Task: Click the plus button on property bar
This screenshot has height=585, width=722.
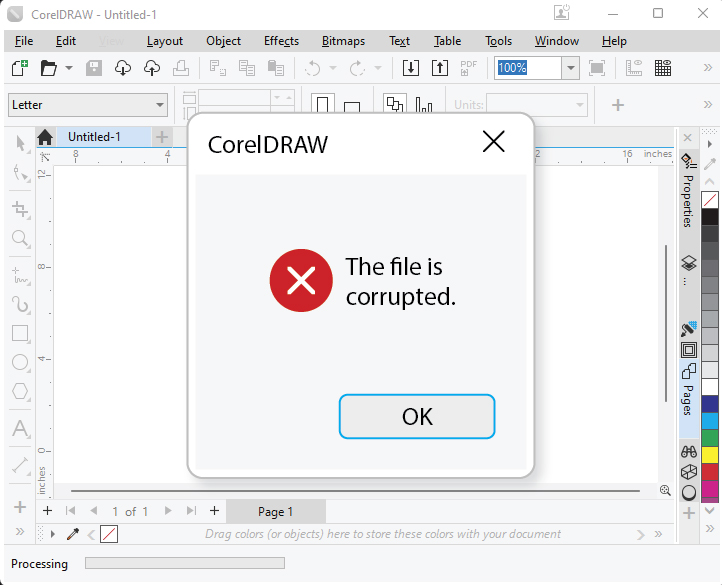Action: coord(617,105)
